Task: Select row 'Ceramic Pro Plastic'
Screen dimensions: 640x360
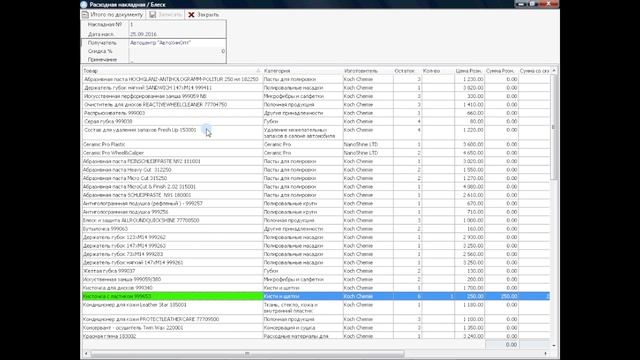Action: 316,144
